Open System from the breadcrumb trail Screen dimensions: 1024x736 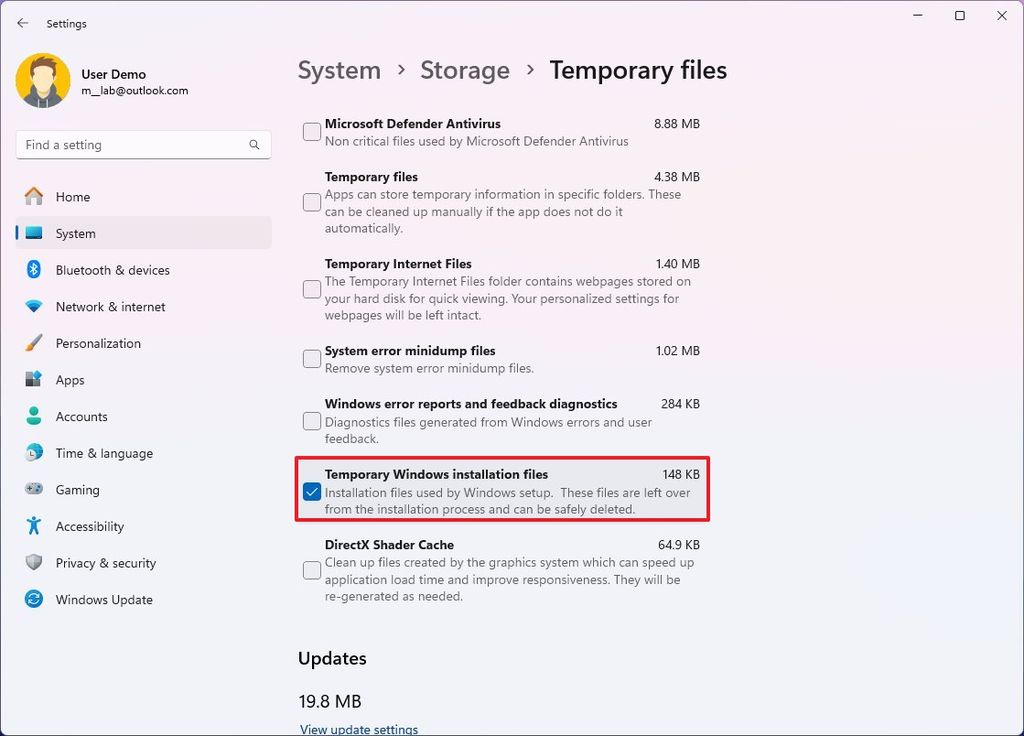click(339, 70)
